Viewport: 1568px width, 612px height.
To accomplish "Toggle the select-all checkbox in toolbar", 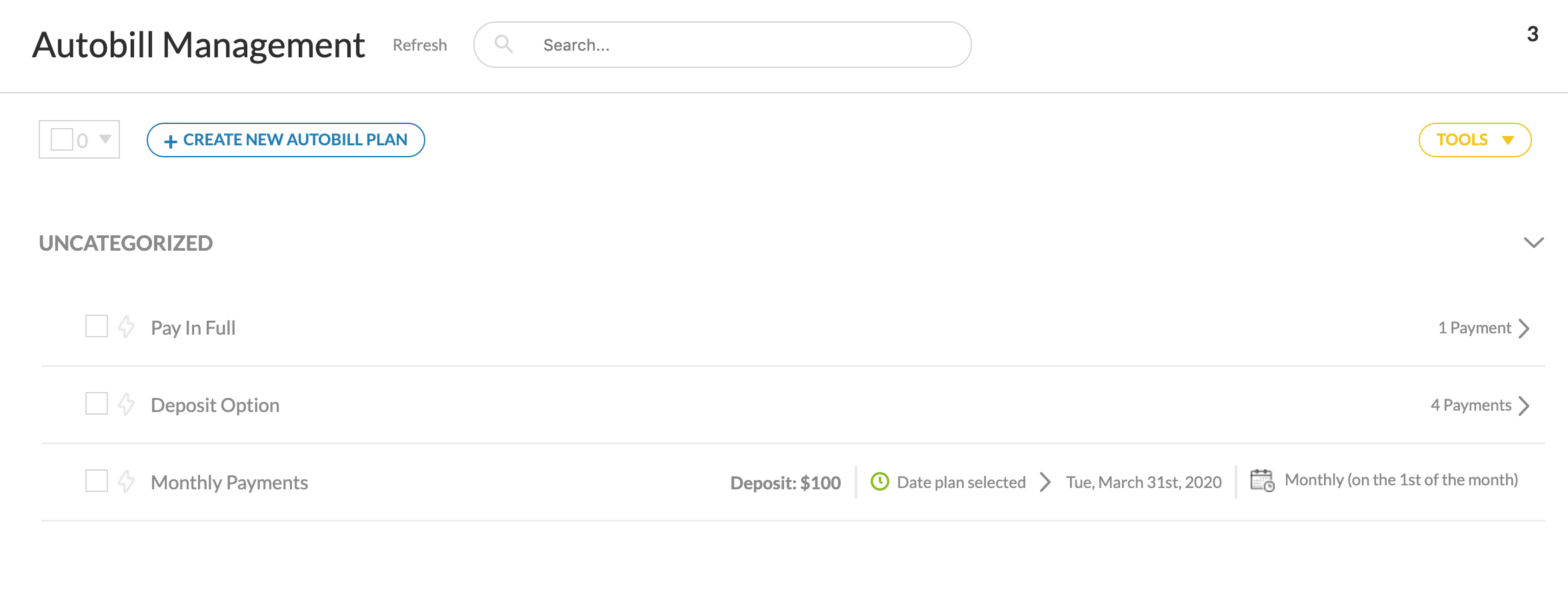I will tap(62, 139).
